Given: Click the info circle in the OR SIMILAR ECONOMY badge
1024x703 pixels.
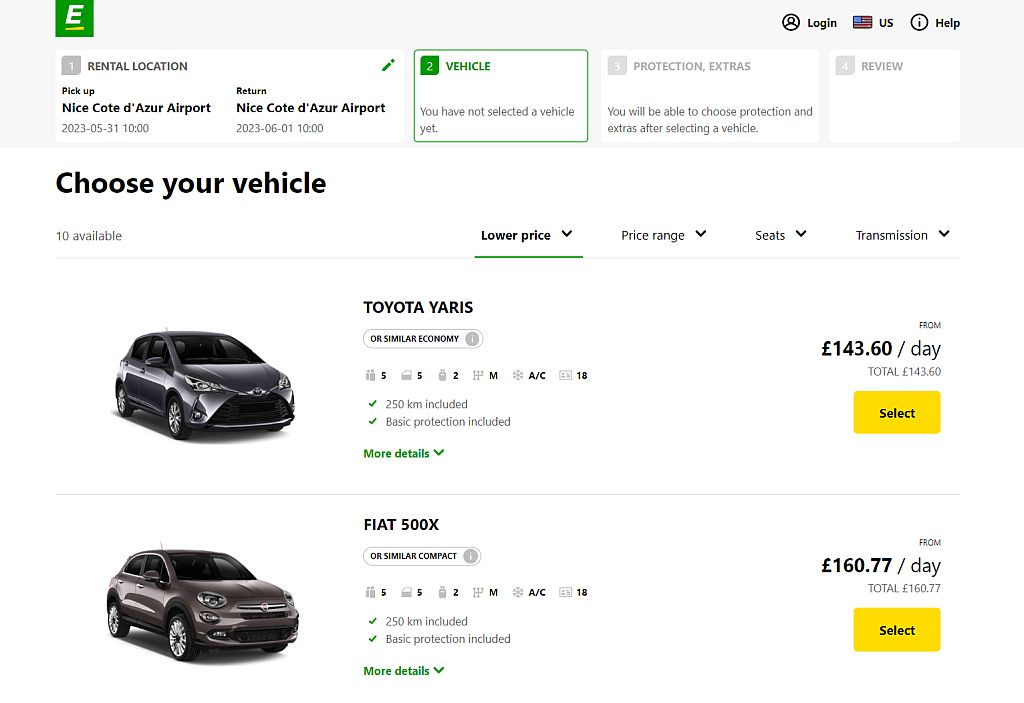Looking at the screenshot, I should click(x=473, y=338).
